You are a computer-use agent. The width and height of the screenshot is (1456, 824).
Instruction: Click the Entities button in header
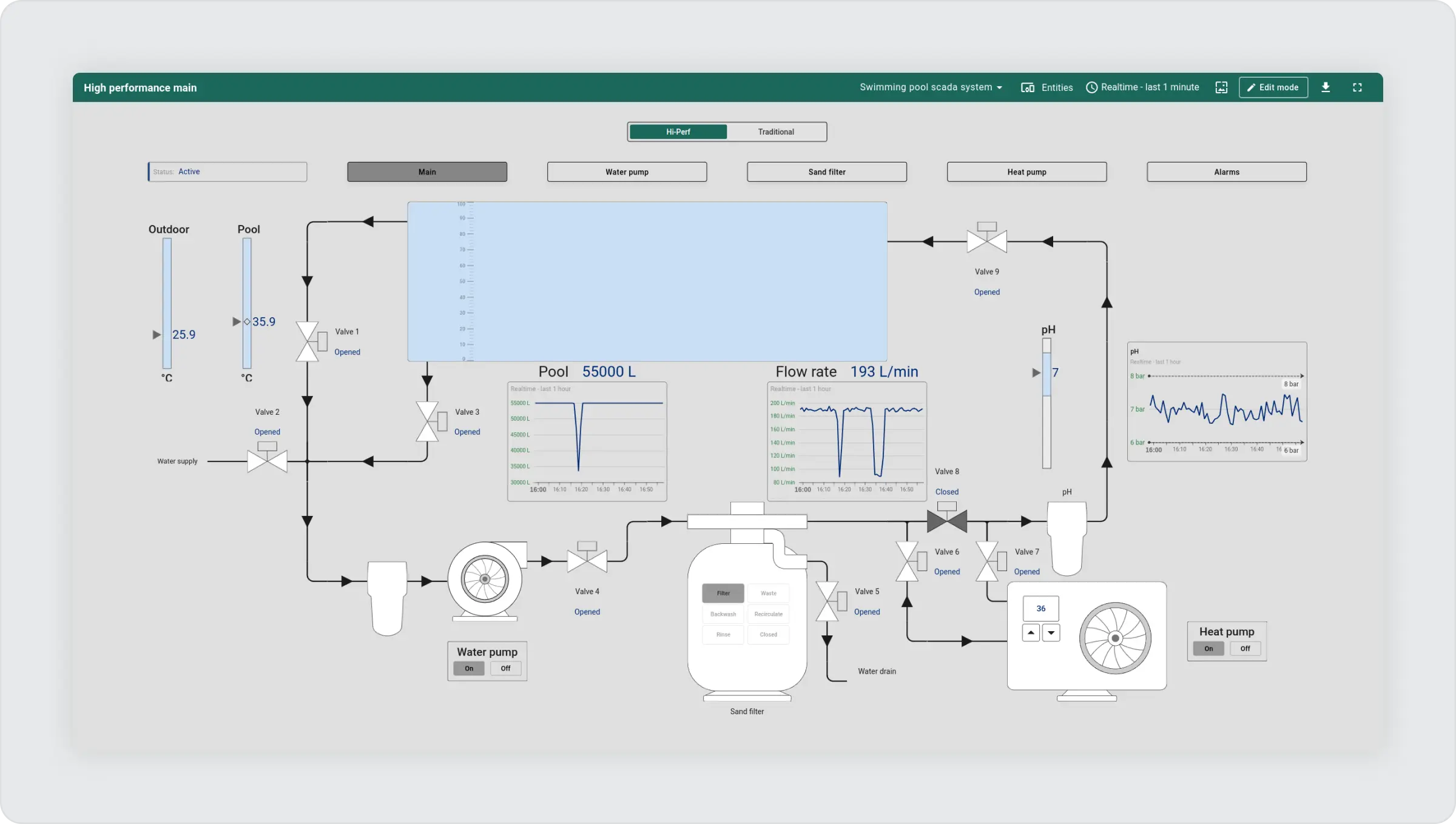click(x=1047, y=87)
